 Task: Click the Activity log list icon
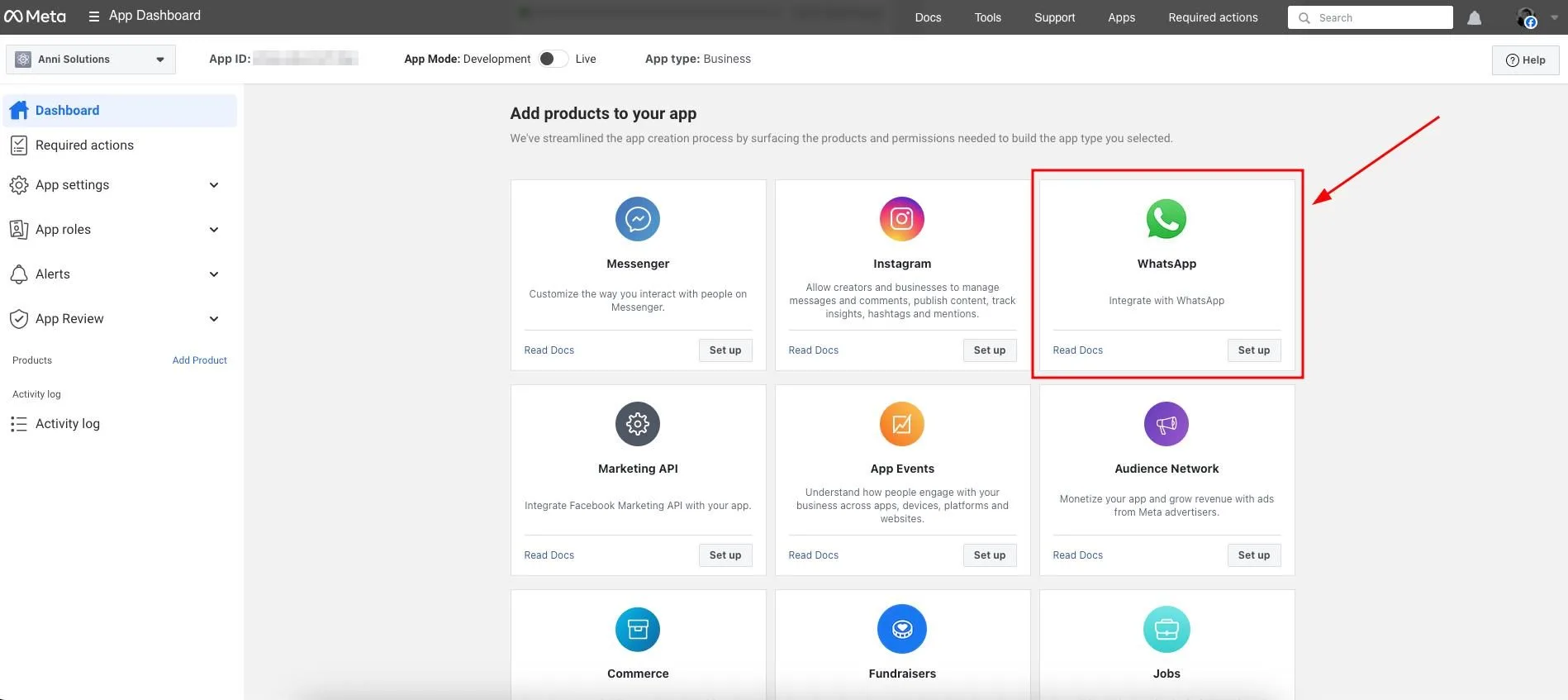click(19, 424)
